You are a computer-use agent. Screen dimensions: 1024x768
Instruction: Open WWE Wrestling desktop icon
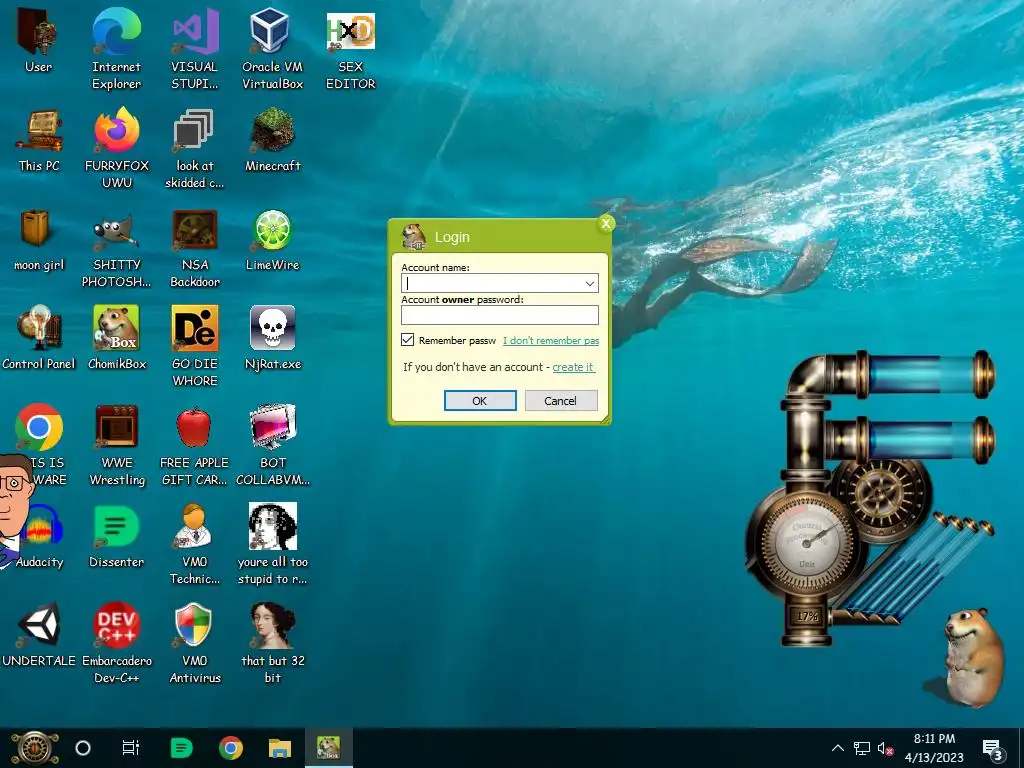(x=116, y=445)
